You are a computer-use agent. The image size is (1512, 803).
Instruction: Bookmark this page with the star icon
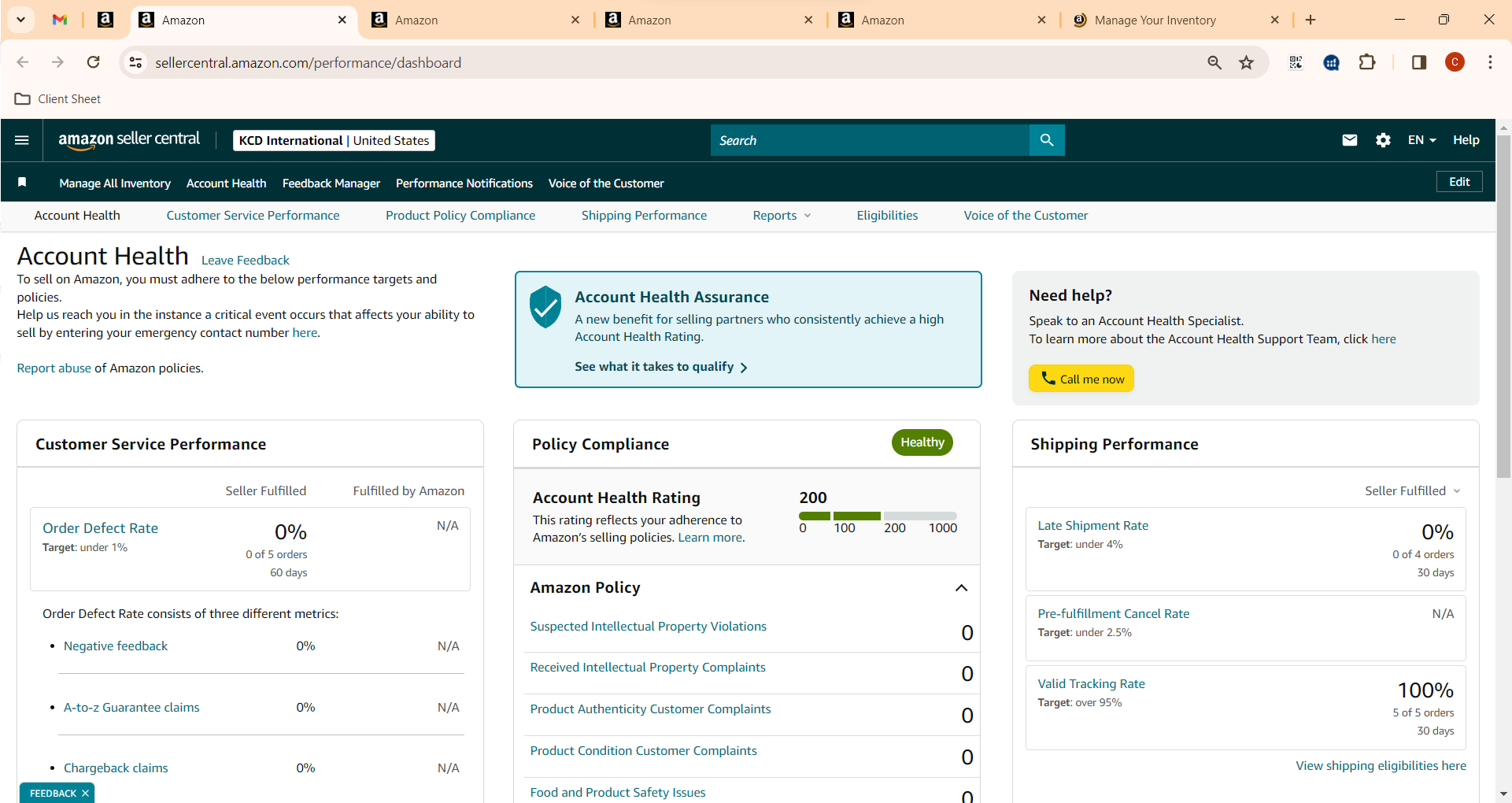click(1246, 62)
